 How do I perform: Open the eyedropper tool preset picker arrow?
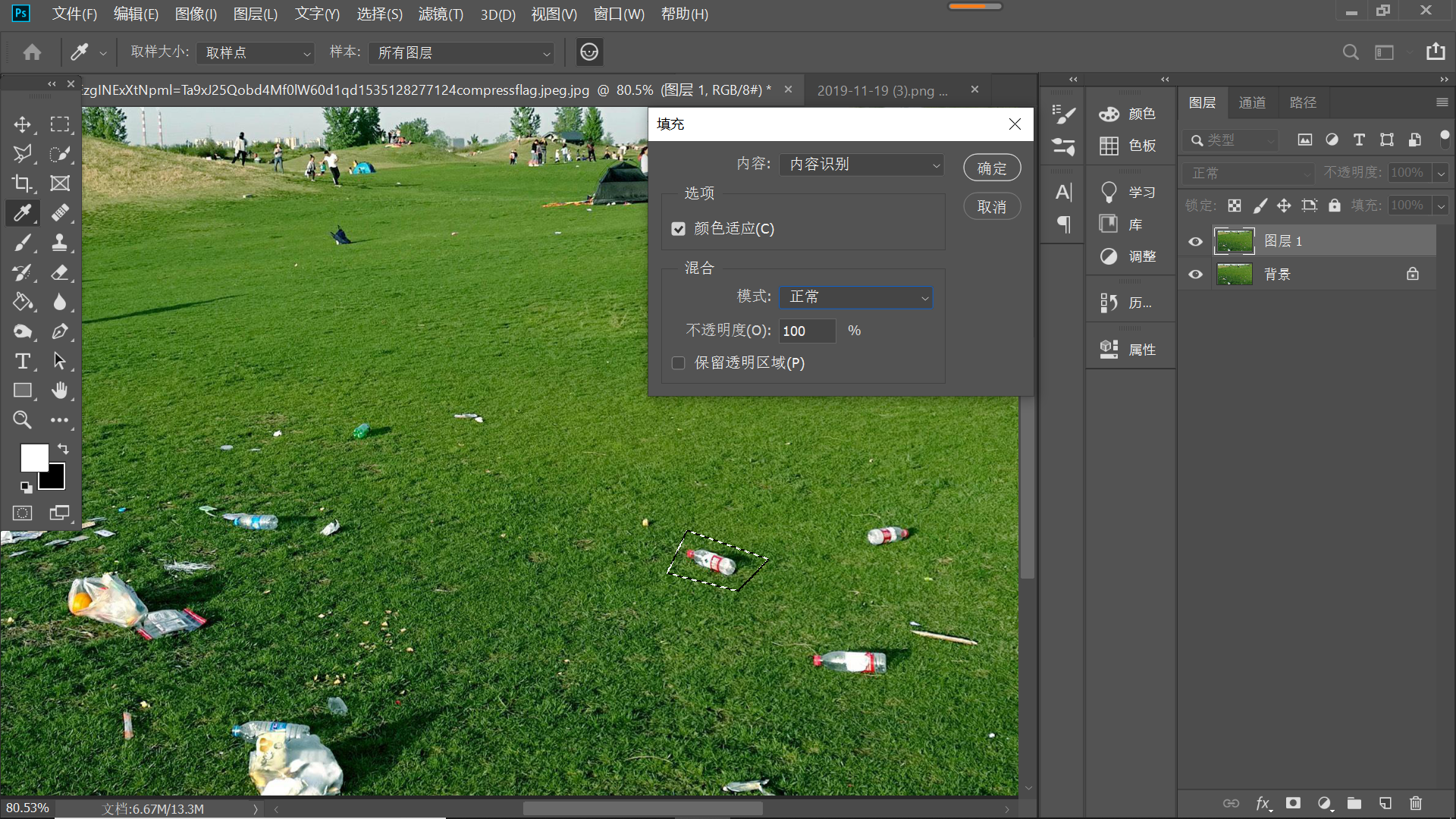[x=103, y=53]
